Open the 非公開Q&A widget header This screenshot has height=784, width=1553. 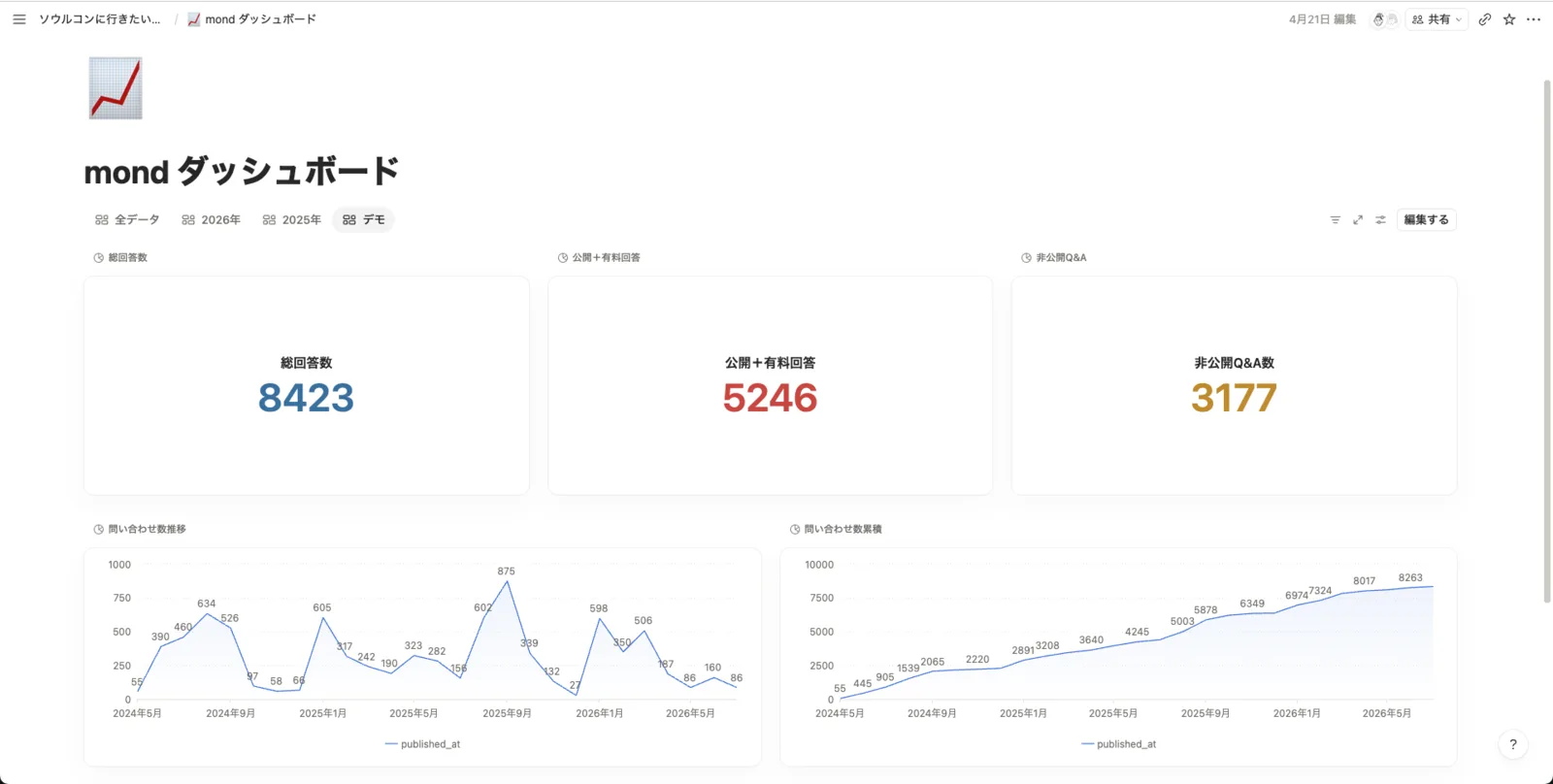pos(1054,258)
